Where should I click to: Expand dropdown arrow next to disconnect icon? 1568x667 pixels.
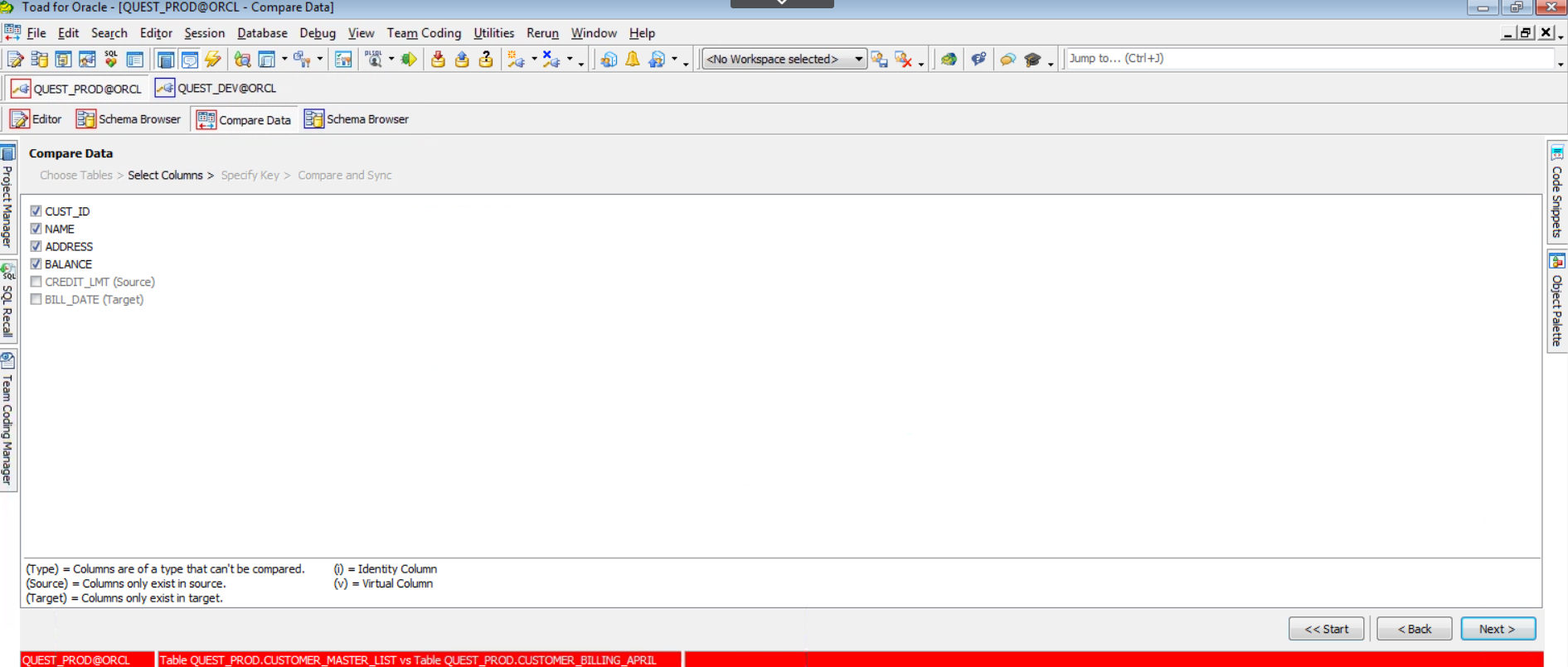570,59
